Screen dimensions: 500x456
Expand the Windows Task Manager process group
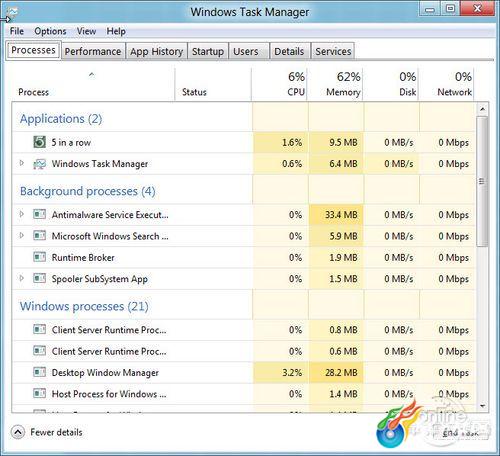[x=22, y=163]
